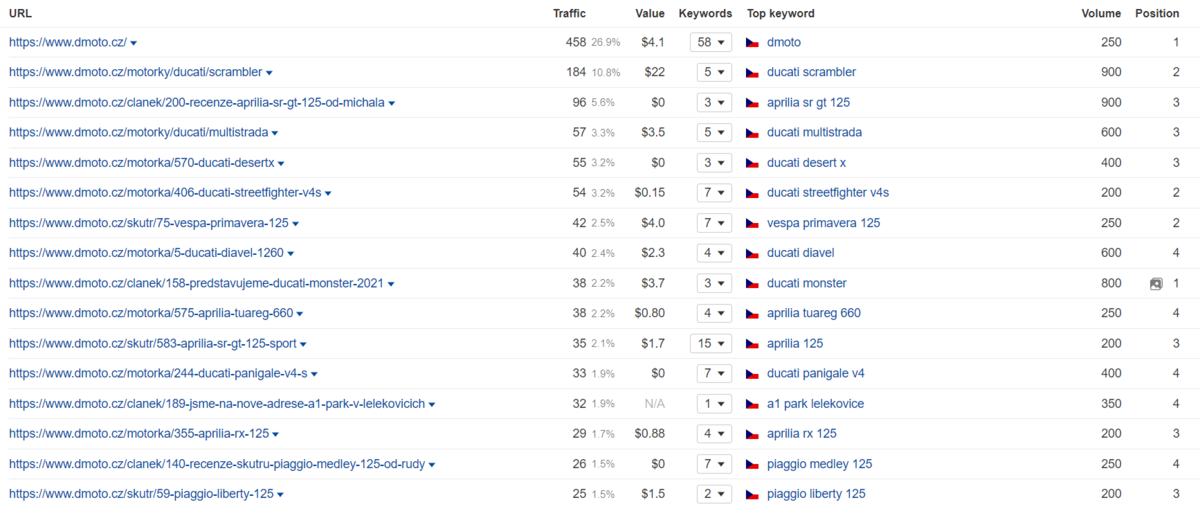Viewport: 1200px width, 509px height.
Task: Click Czech flag beside a1 park lelekovice
Action: [x=753, y=404]
